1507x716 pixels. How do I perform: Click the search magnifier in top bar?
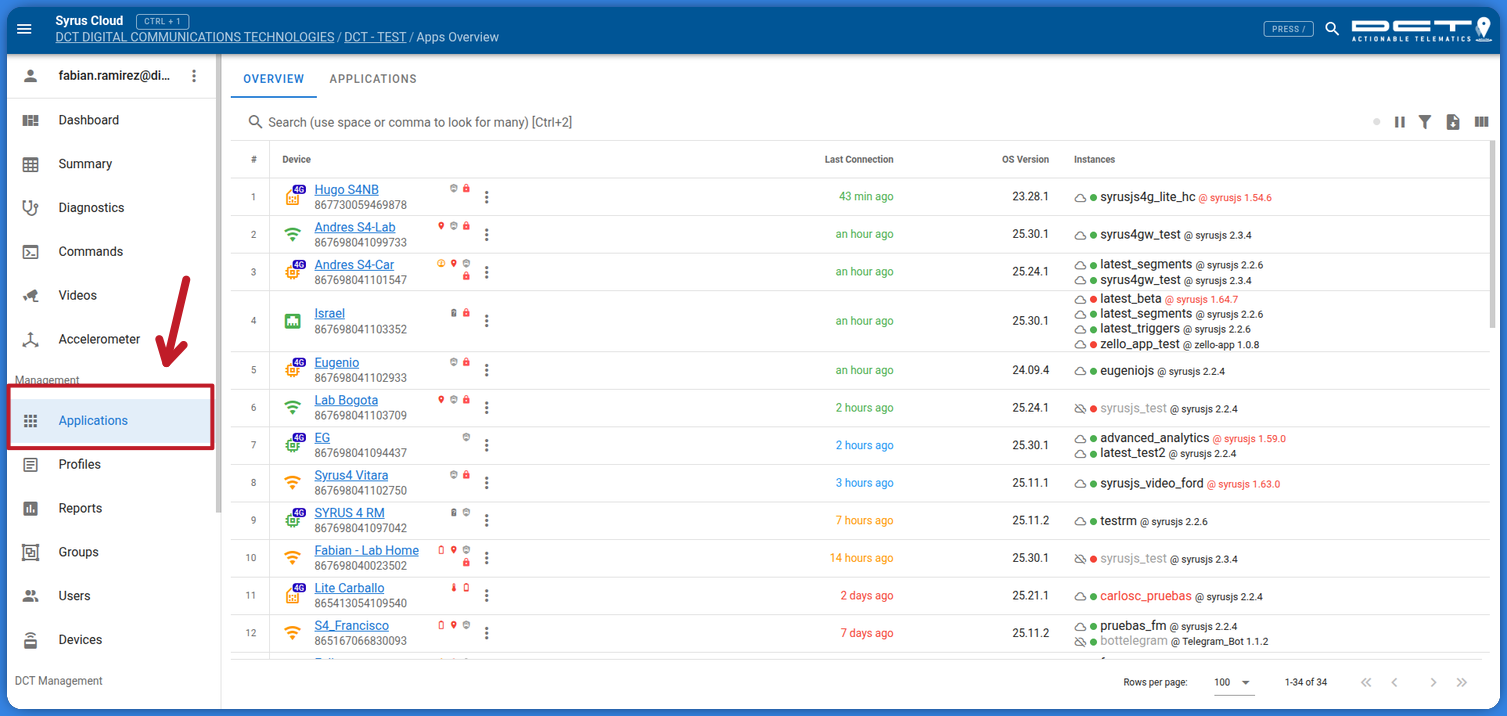pyautogui.click(x=1332, y=29)
